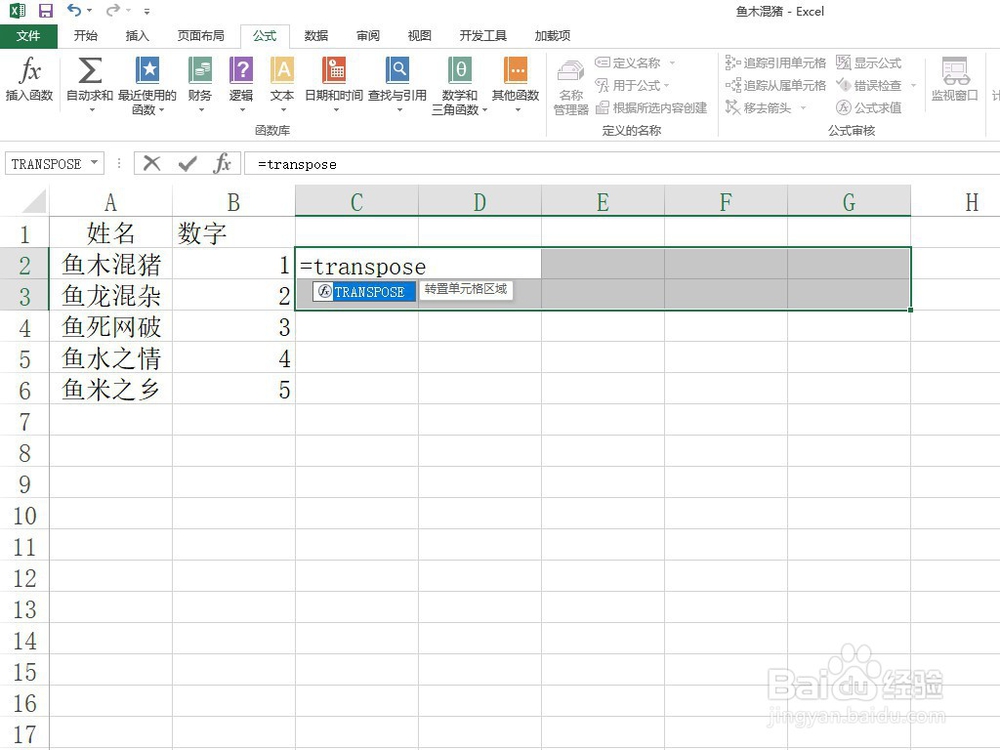Click Define Name (定义名称)
Image resolution: width=1000 pixels, height=750 pixels.
(x=628, y=62)
